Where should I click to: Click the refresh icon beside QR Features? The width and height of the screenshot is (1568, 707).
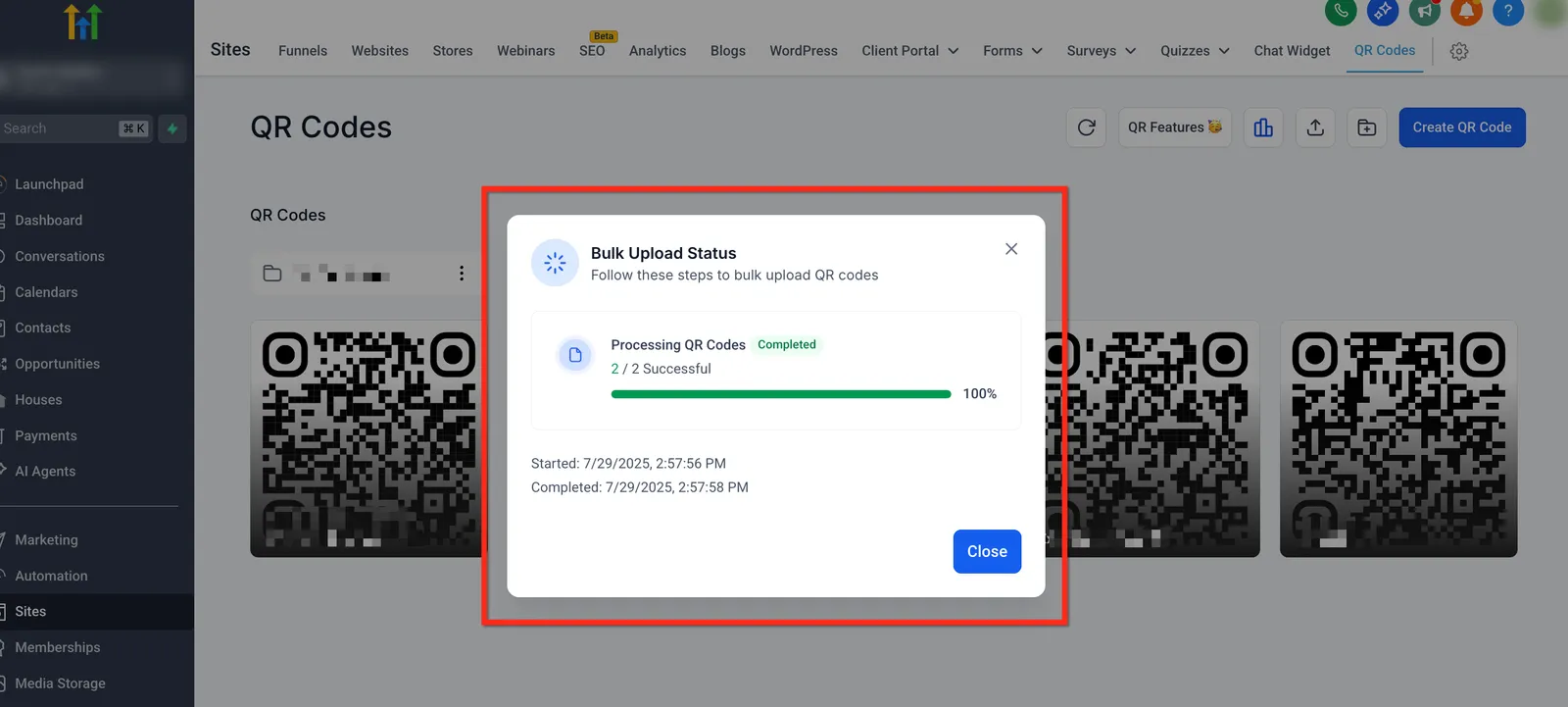(1086, 127)
